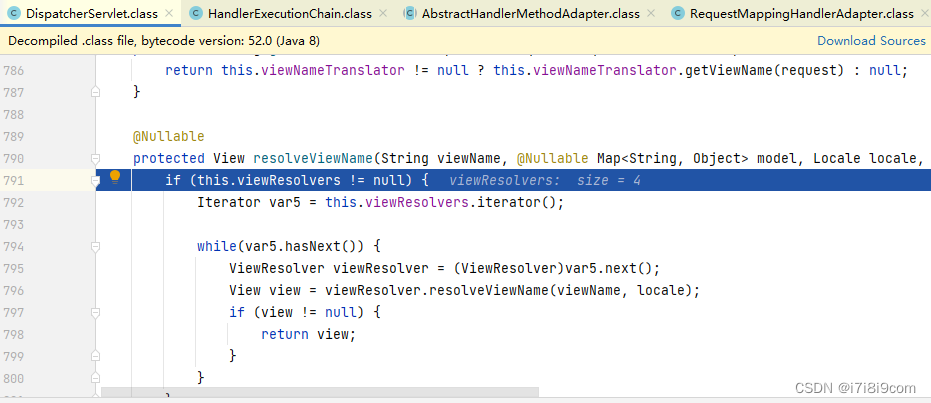The width and height of the screenshot is (931, 403).
Task: Click fold end marker at line 787
Action: (95, 92)
